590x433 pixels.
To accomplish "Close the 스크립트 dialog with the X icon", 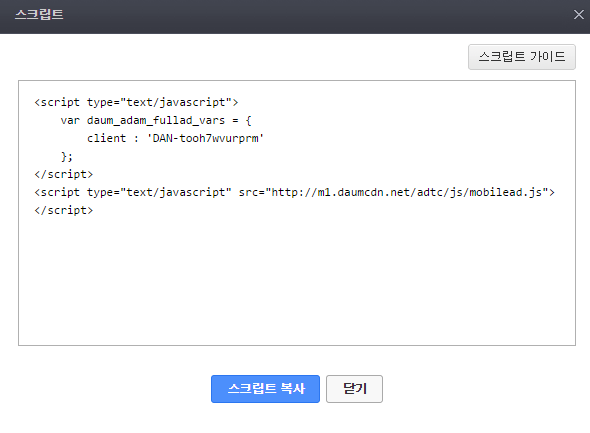I will [578, 15].
